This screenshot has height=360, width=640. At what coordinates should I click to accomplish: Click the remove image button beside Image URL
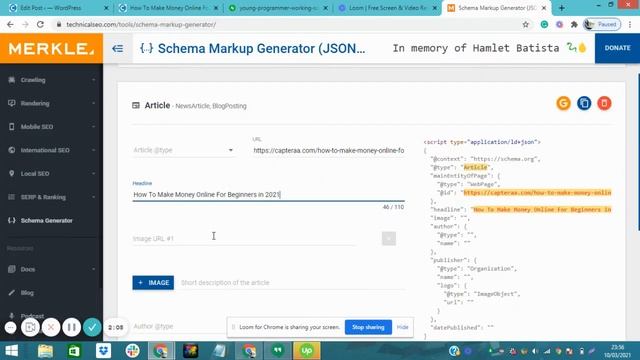point(389,238)
